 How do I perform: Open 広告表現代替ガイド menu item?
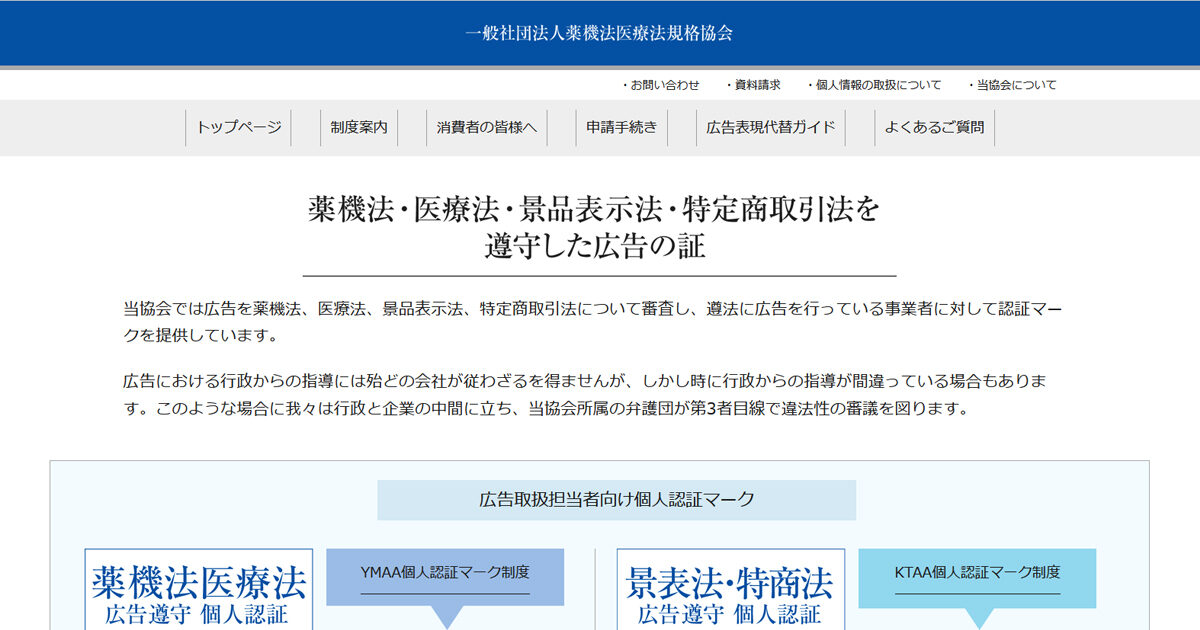[x=771, y=128]
